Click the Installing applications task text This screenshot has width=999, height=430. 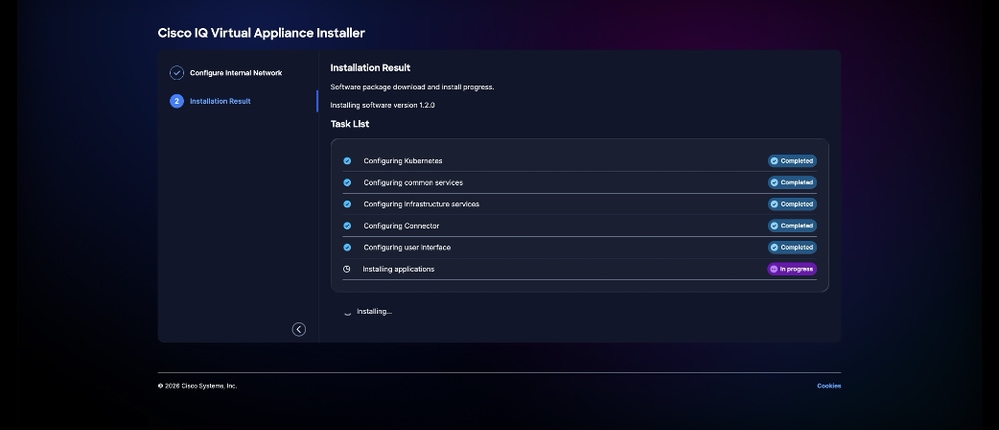[398, 269]
